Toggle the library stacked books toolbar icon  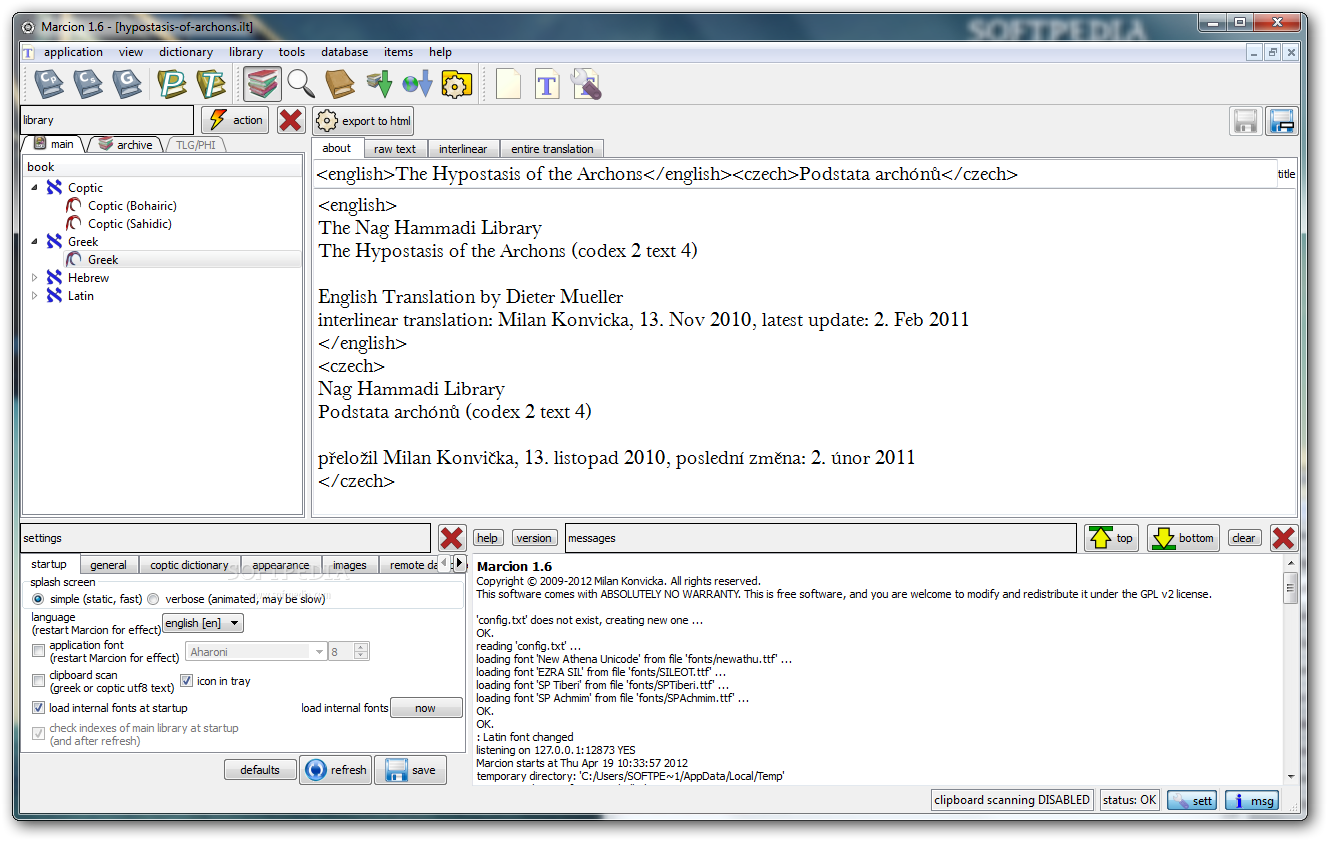click(x=262, y=84)
